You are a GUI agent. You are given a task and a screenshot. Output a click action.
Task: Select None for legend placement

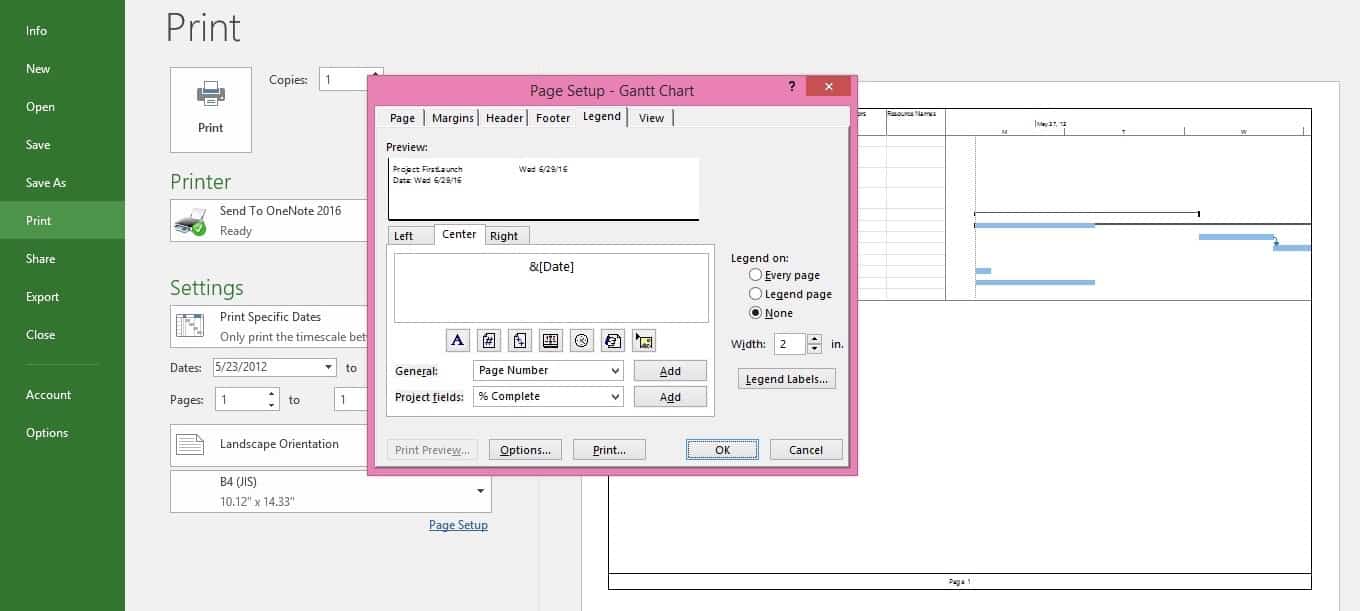(756, 313)
